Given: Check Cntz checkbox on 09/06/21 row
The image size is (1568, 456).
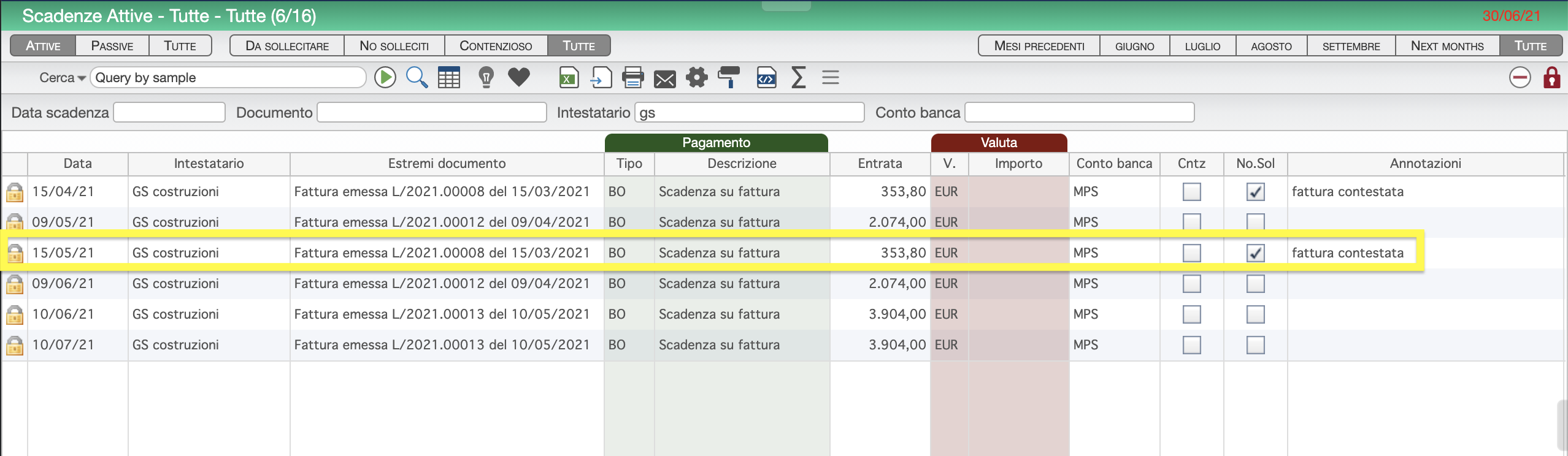Looking at the screenshot, I should pos(1191,284).
